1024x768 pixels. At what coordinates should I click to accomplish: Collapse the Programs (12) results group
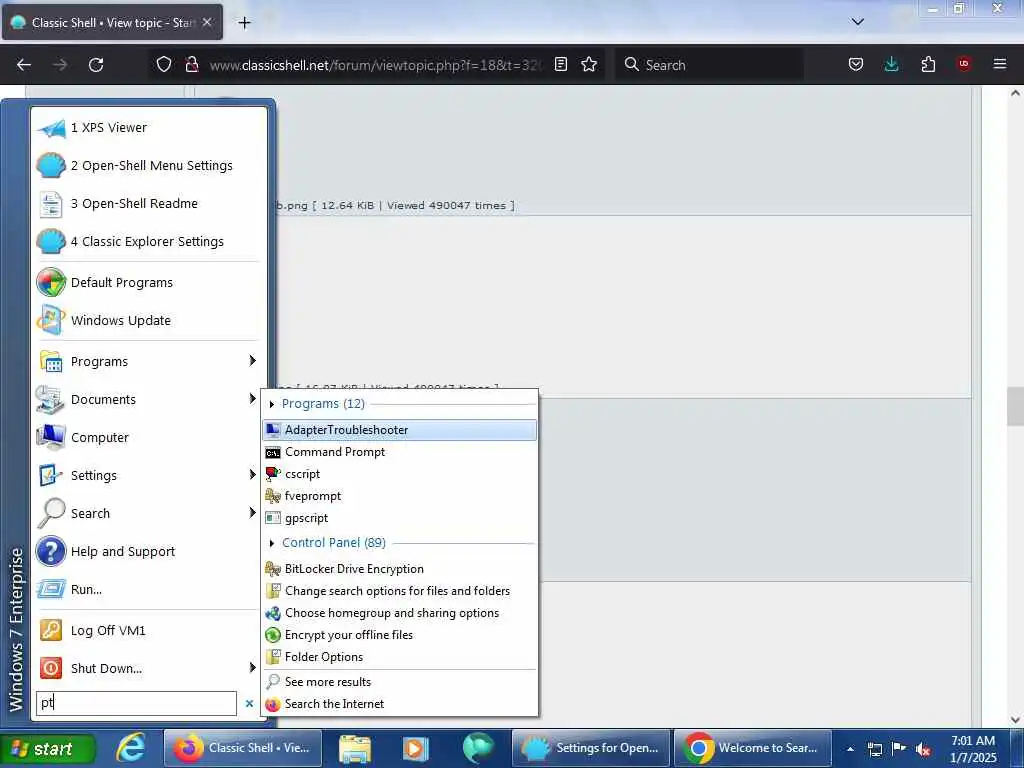pos(272,404)
